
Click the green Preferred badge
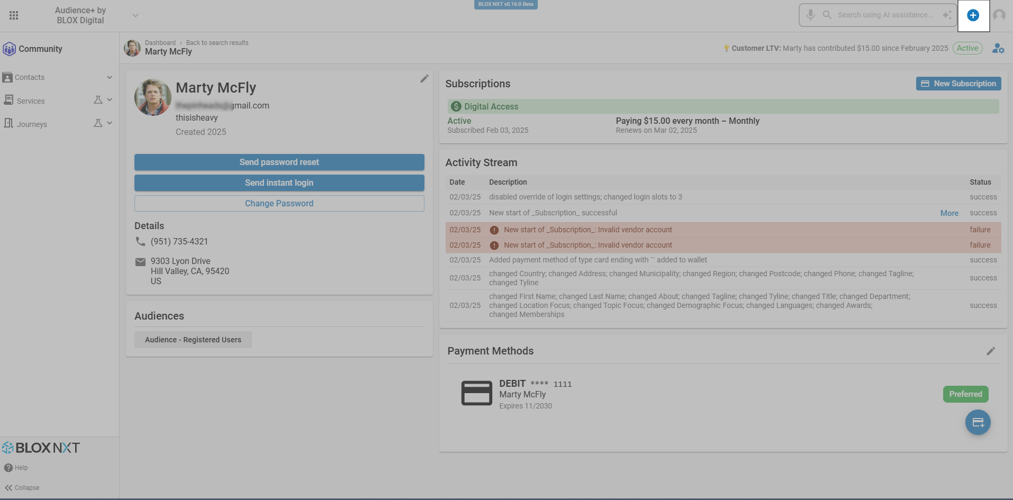pos(965,394)
